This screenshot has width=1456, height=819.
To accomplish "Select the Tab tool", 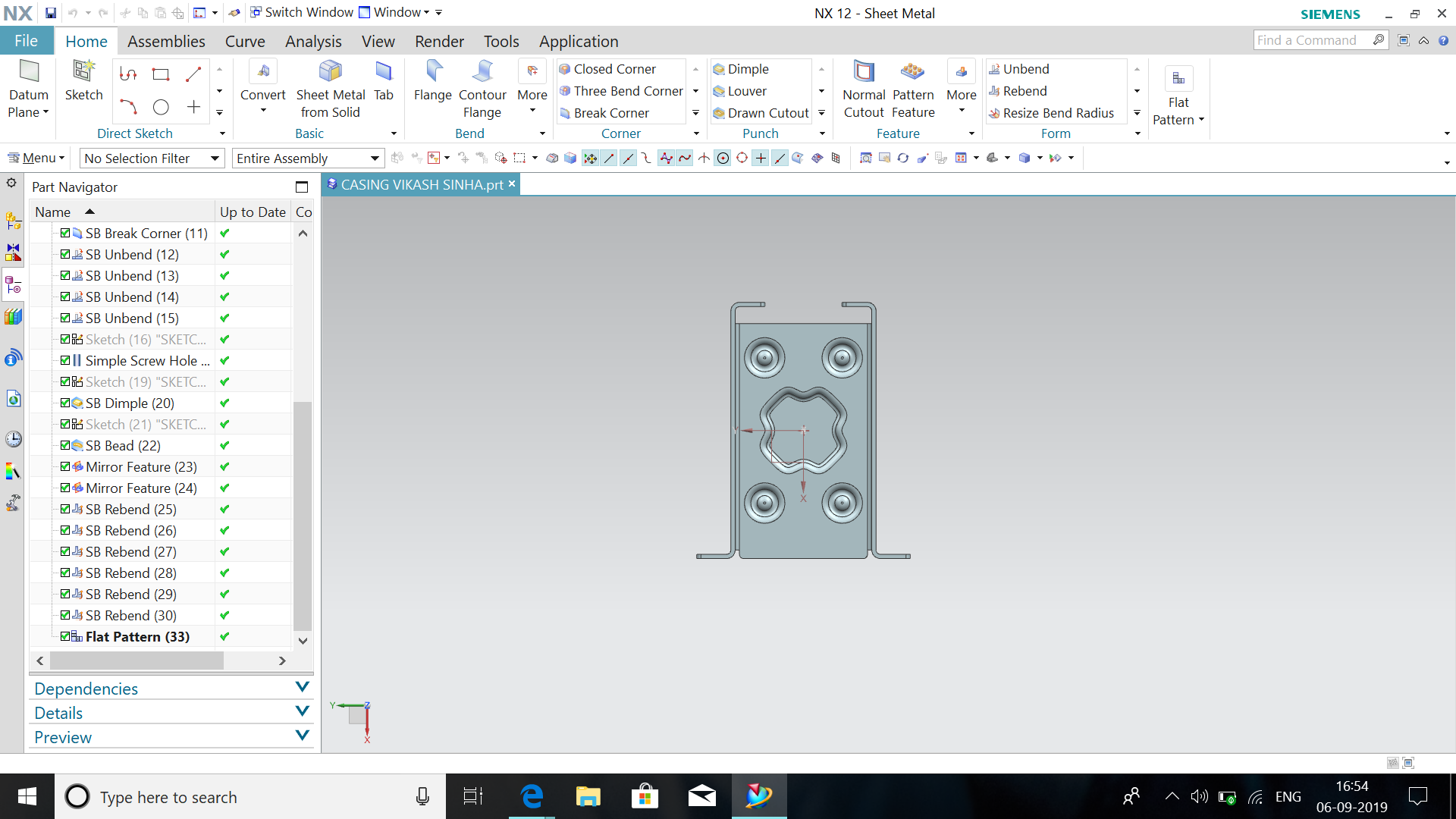I will [384, 83].
